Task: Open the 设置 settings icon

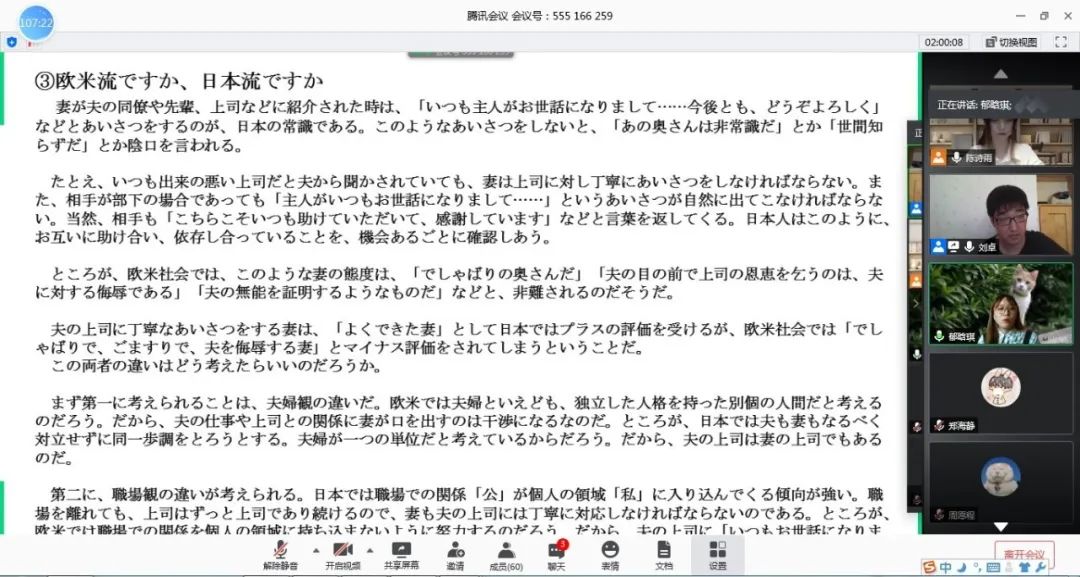Action: [x=717, y=554]
